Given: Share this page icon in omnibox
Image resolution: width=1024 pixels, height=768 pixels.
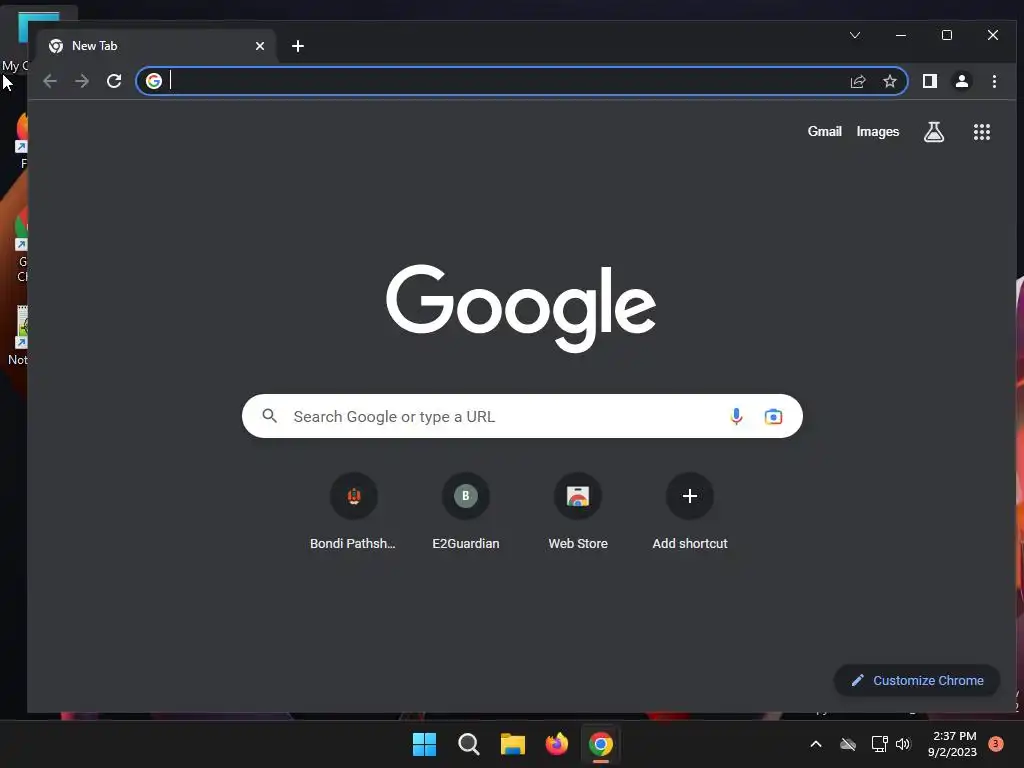Looking at the screenshot, I should (x=857, y=81).
